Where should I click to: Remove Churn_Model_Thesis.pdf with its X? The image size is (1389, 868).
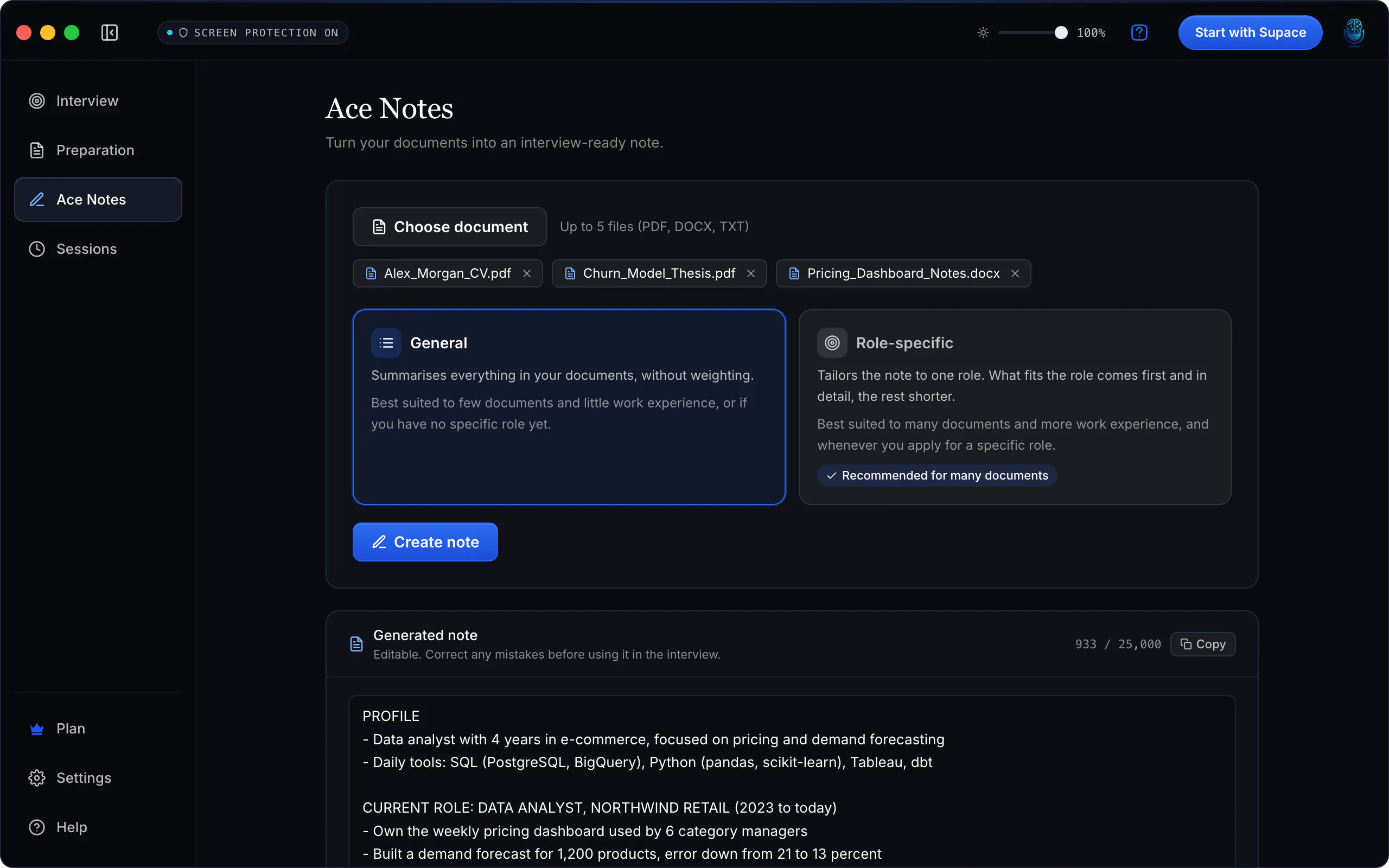pos(751,273)
